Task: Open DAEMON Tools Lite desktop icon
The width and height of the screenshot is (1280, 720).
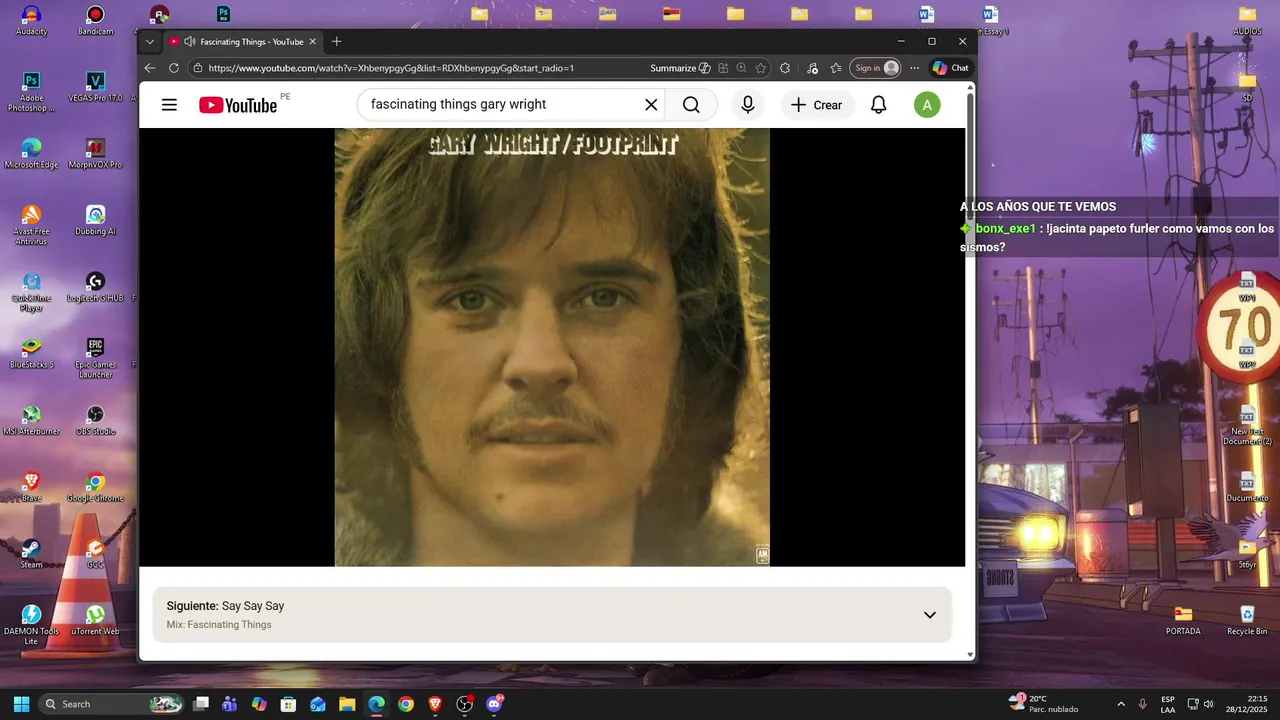Action: pyautogui.click(x=31, y=625)
